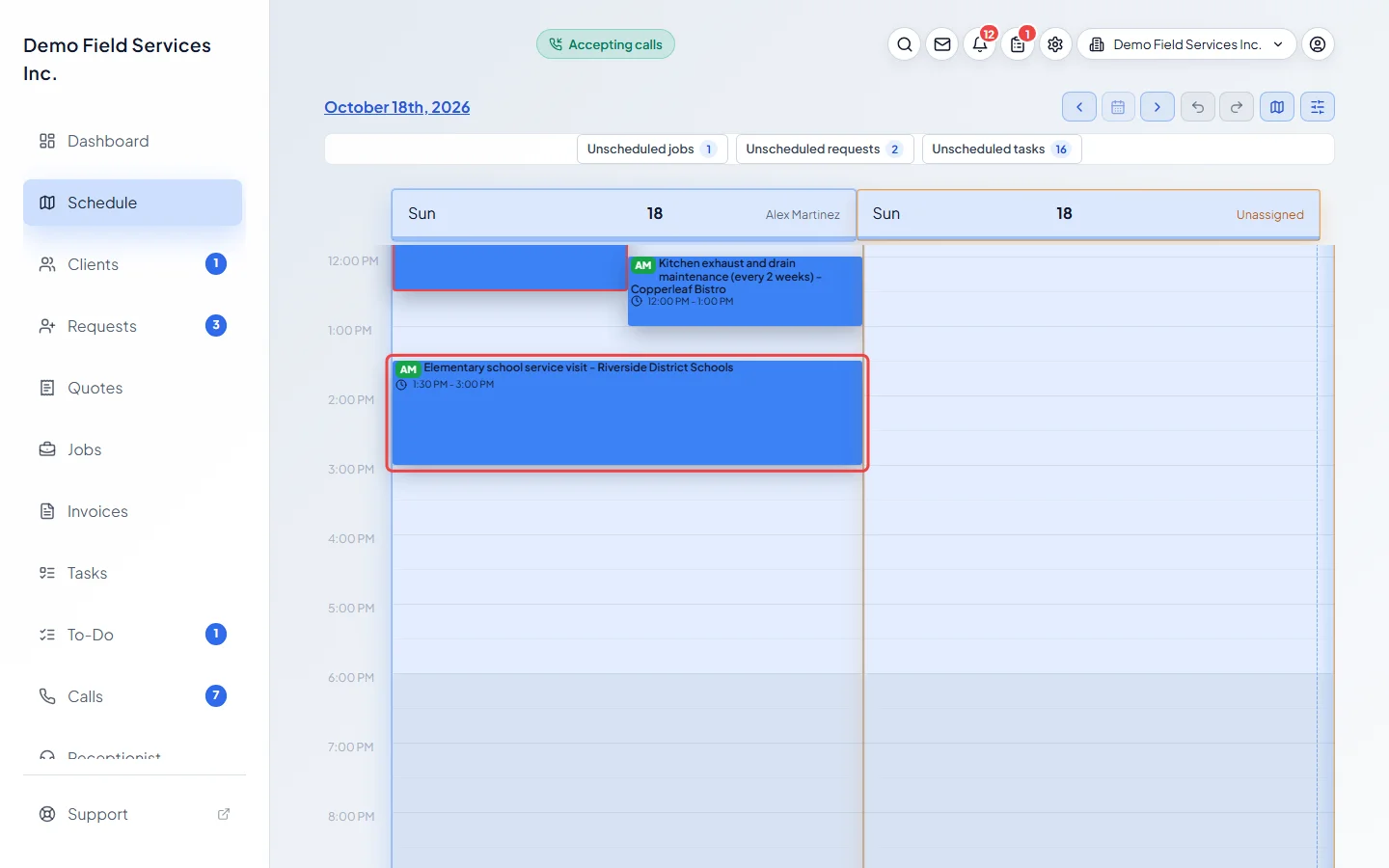Click the Requests count badge 3
This screenshot has width=1389, height=868.
(216, 325)
